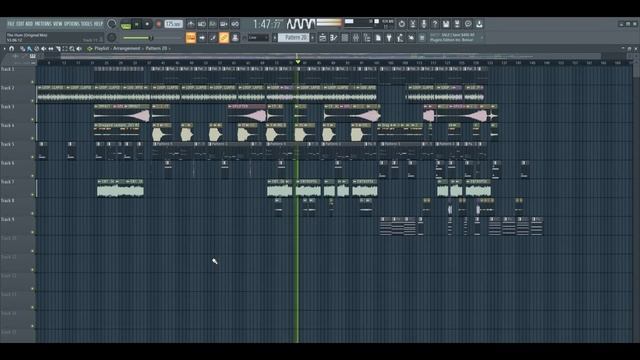
Task: Adjust the main pitch knob
Action: (111, 38)
